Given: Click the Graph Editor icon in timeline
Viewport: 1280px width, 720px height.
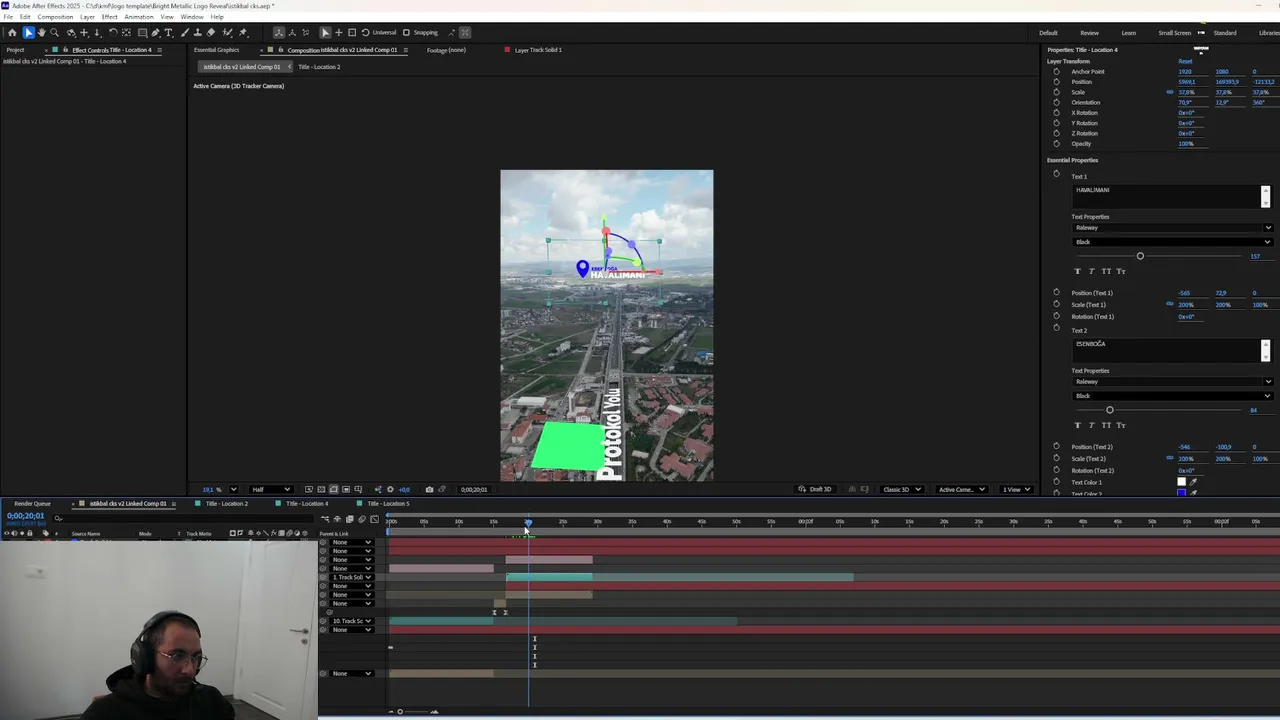Looking at the screenshot, I should click(x=374, y=519).
